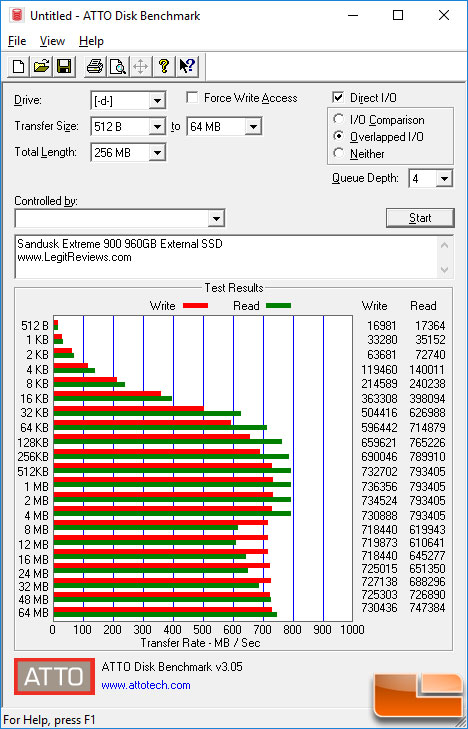
Task: Minimize the ATTO Disk Benchmark window
Action: coord(354,15)
